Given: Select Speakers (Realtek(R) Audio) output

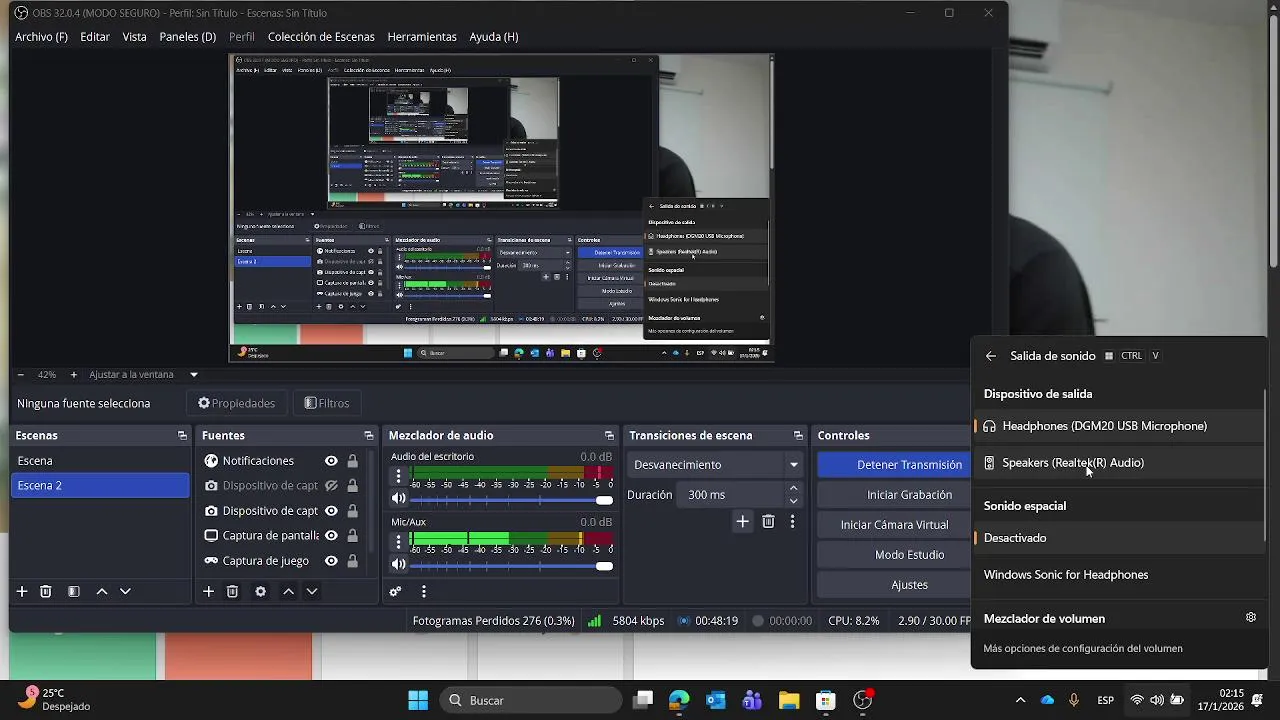Looking at the screenshot, I should click(1118, 463).
